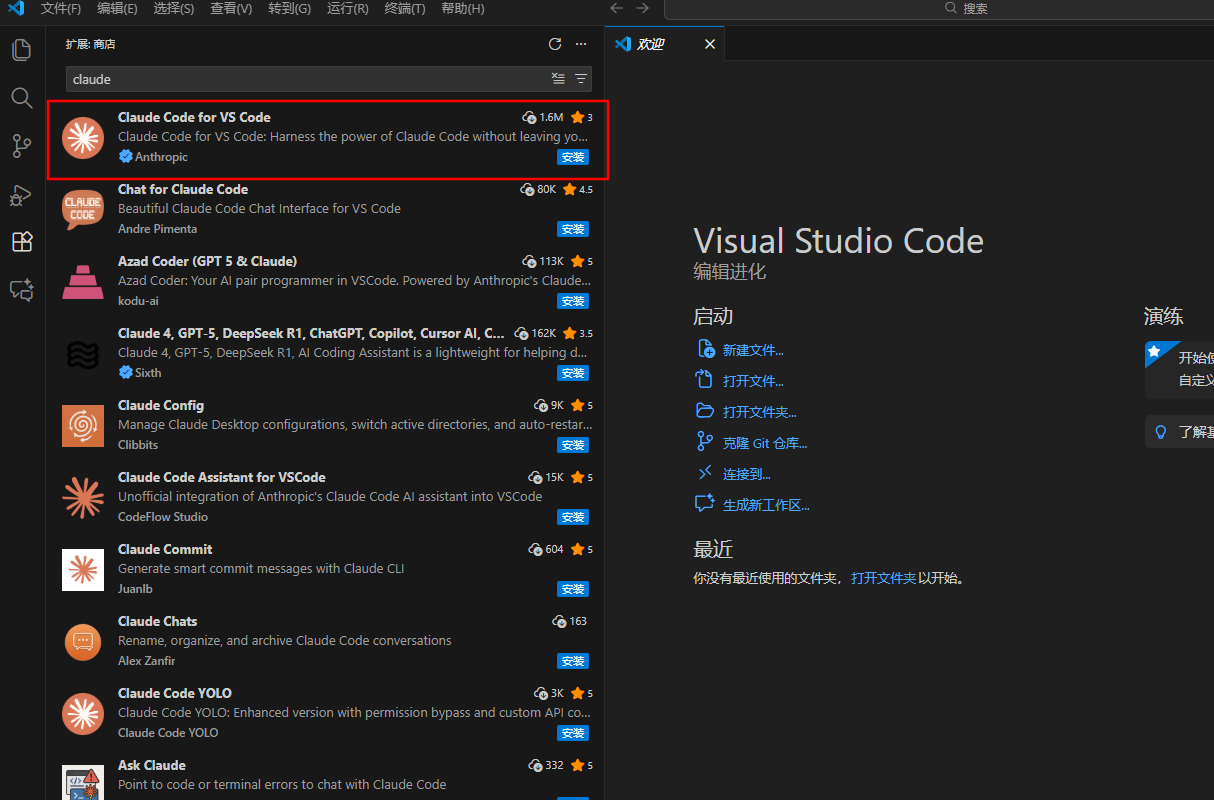1214x800 pixels.
Task: Install the Sixth AI coding extension
Action: click(x=573, y=373)
